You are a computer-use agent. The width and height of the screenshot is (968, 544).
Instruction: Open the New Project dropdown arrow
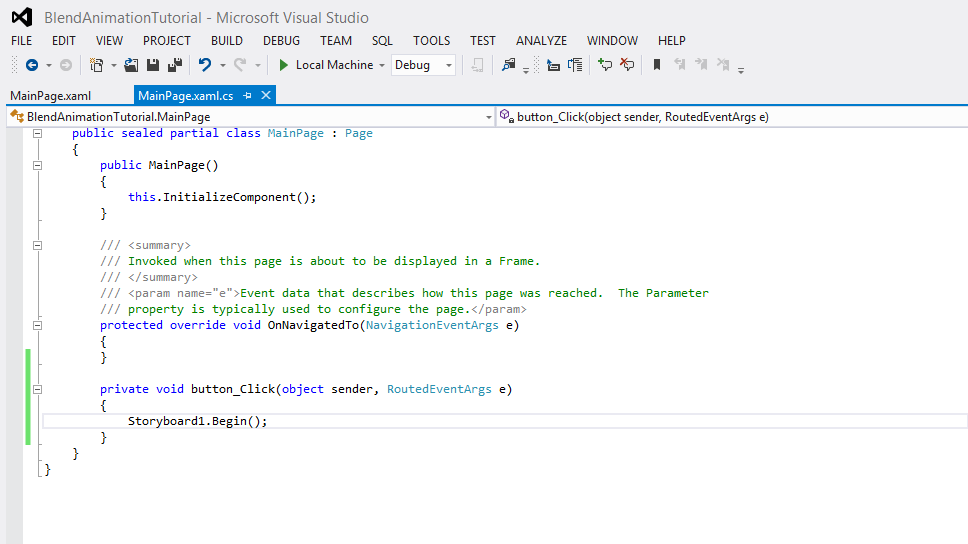pyautogui.click(x=114, y=65)
